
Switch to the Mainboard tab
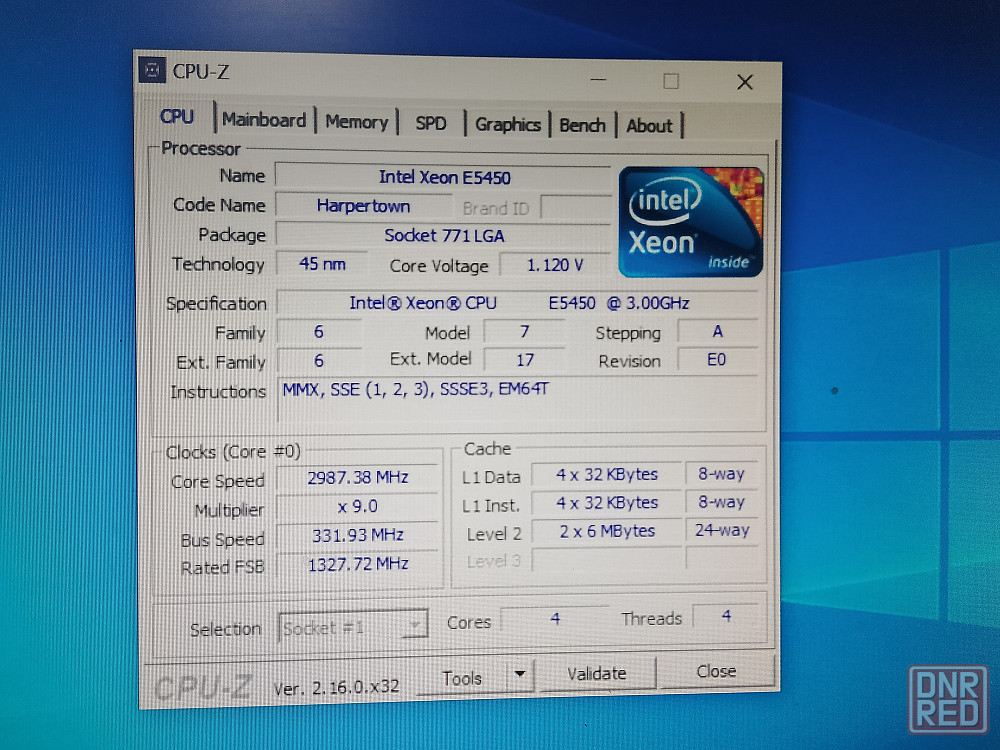pyautogui.click(x=264, y=120)
